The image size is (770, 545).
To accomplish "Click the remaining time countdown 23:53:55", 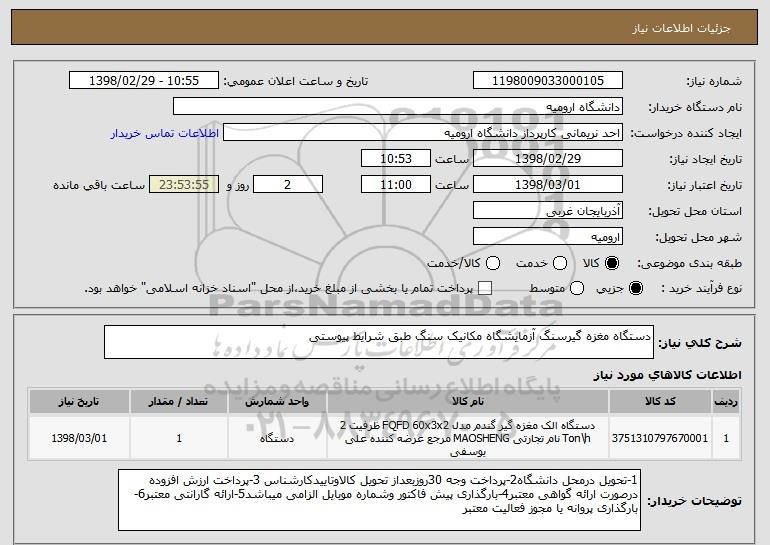I will (184, 185).
